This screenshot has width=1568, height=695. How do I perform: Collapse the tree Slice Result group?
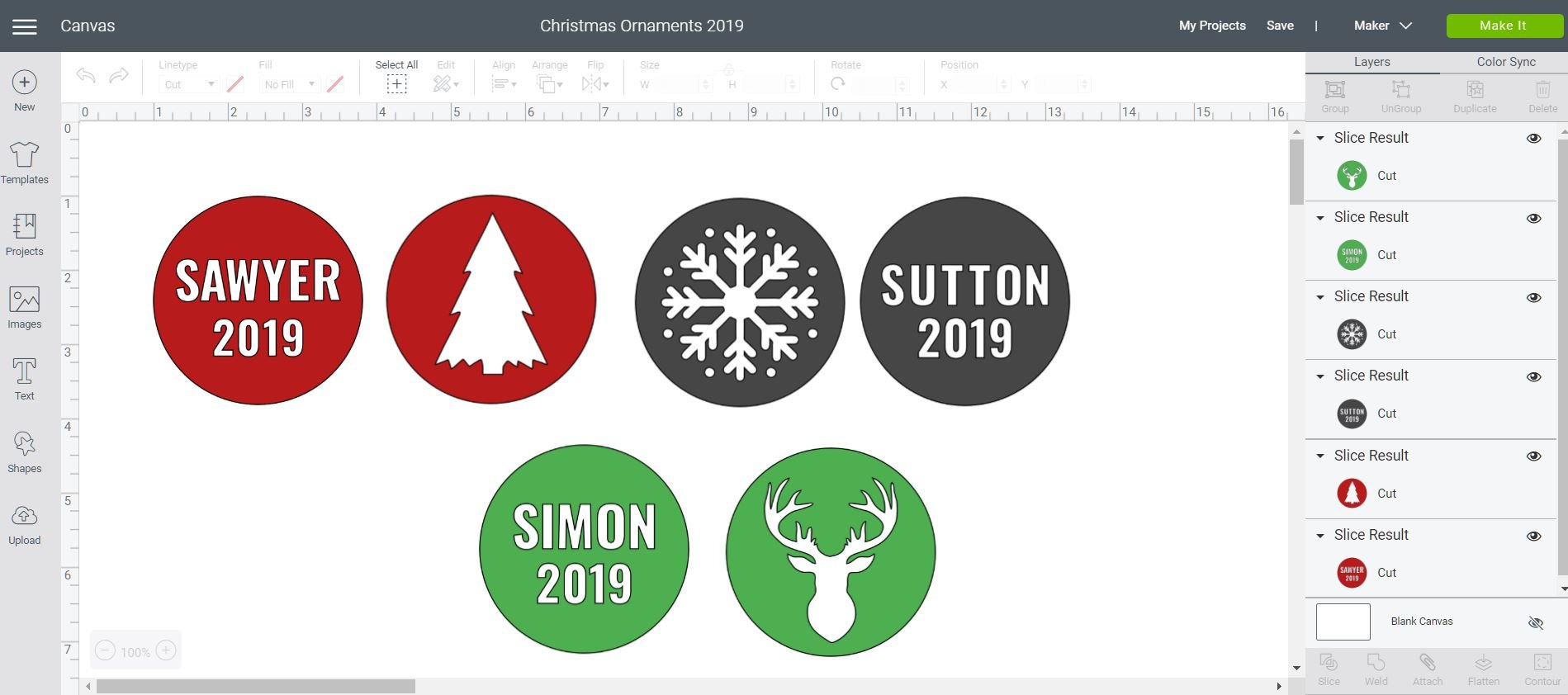[1320, 456]
